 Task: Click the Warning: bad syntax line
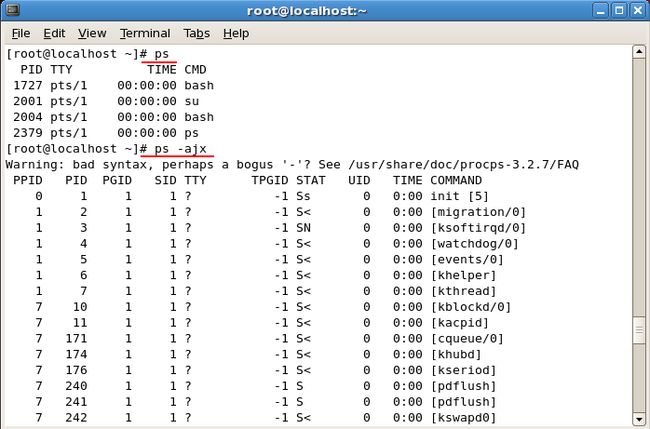[292, 165]
